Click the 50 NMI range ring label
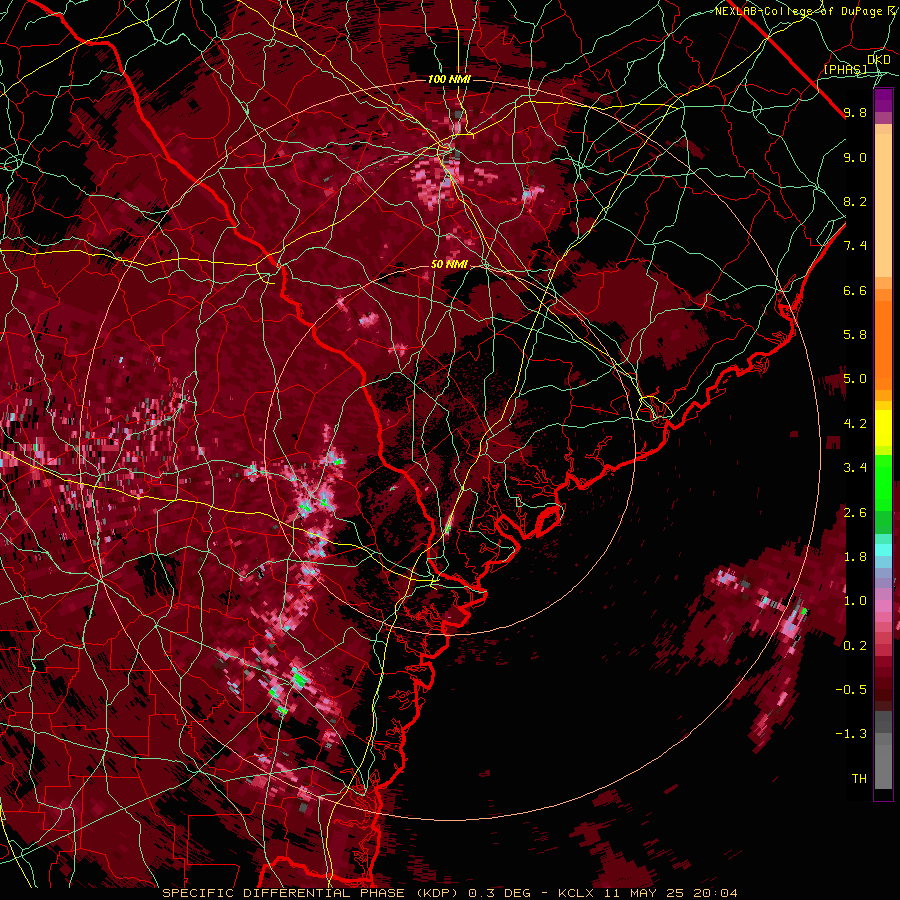The image size is (900, 900). (449, 264)
